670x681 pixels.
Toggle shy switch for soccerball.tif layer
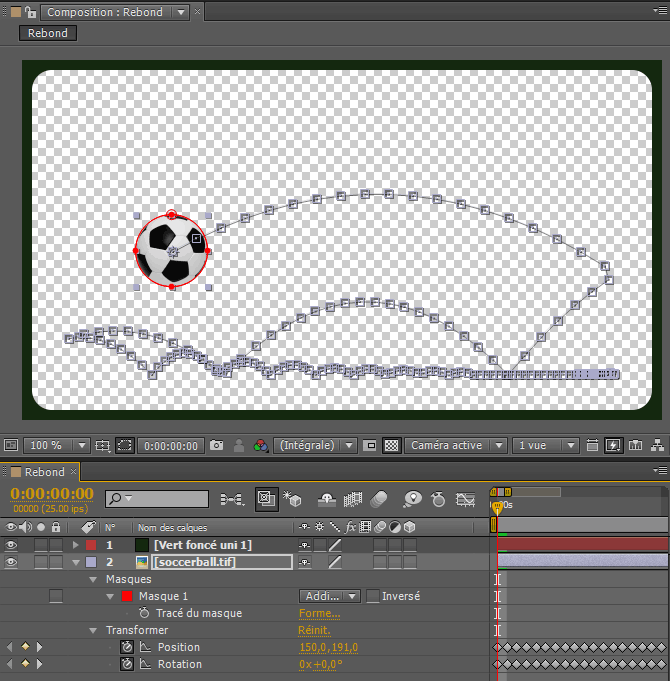tap(304, 562)
